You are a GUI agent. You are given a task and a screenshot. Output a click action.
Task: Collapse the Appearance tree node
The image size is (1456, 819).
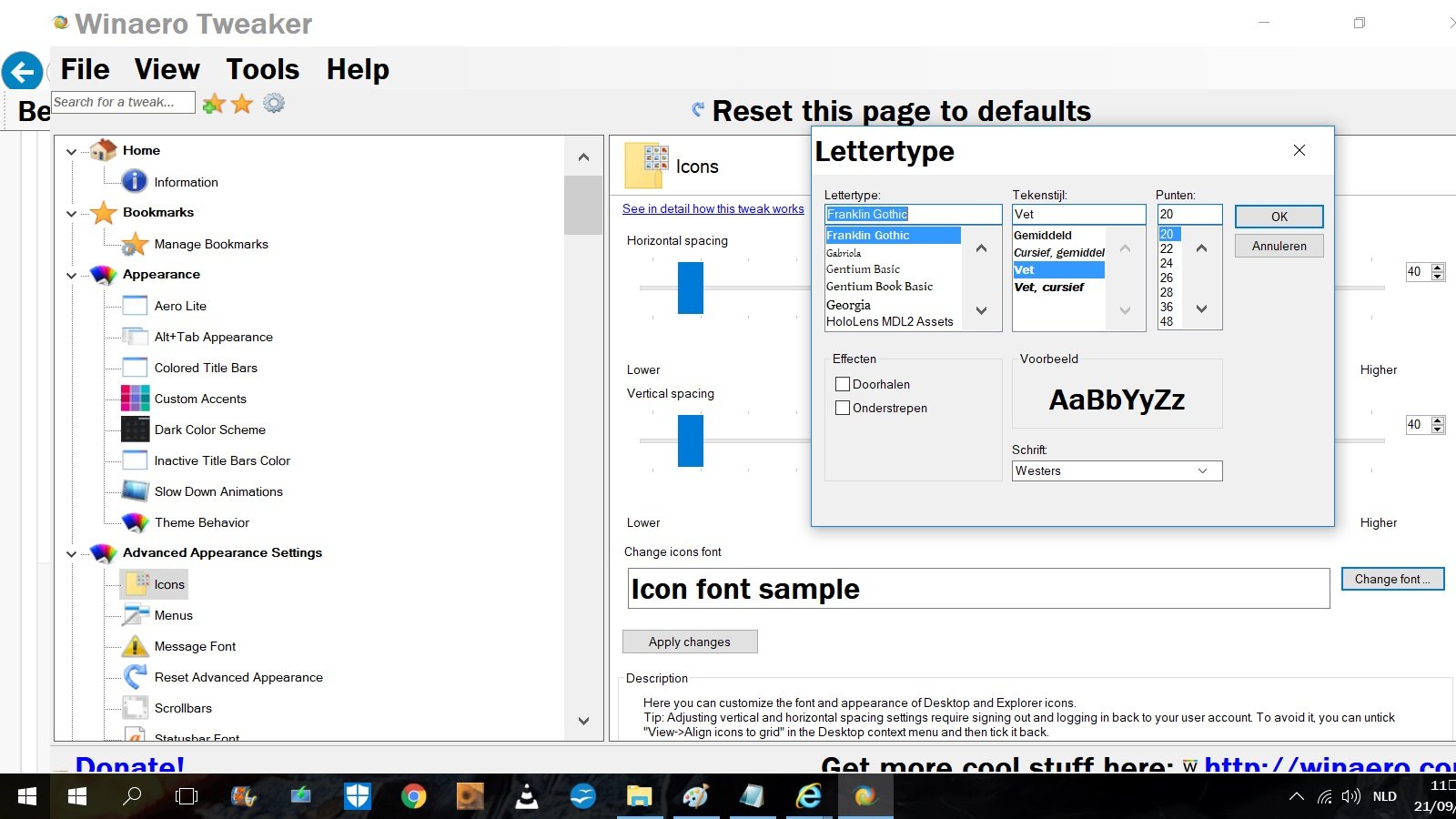[x=71, y=276]
